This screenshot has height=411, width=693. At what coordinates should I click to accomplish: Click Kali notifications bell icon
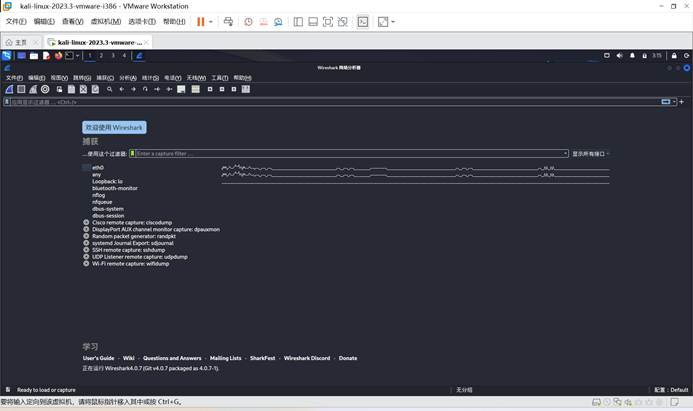[632, 56]
